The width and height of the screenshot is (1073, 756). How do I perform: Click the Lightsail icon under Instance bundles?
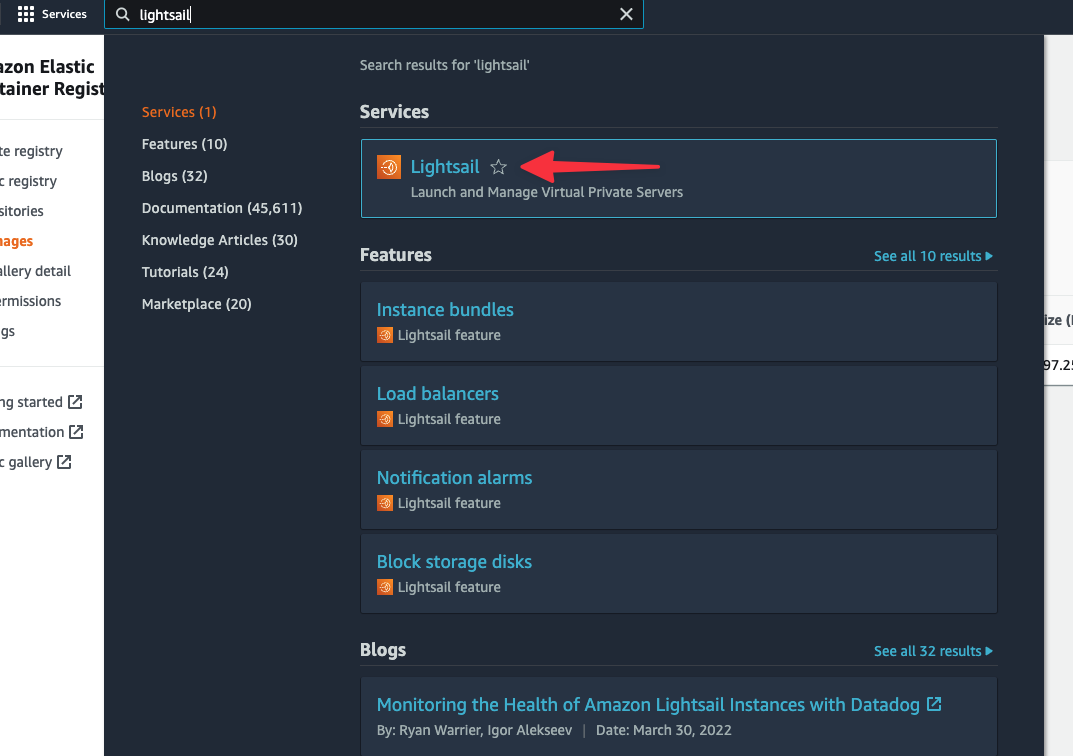coord(385,335)
